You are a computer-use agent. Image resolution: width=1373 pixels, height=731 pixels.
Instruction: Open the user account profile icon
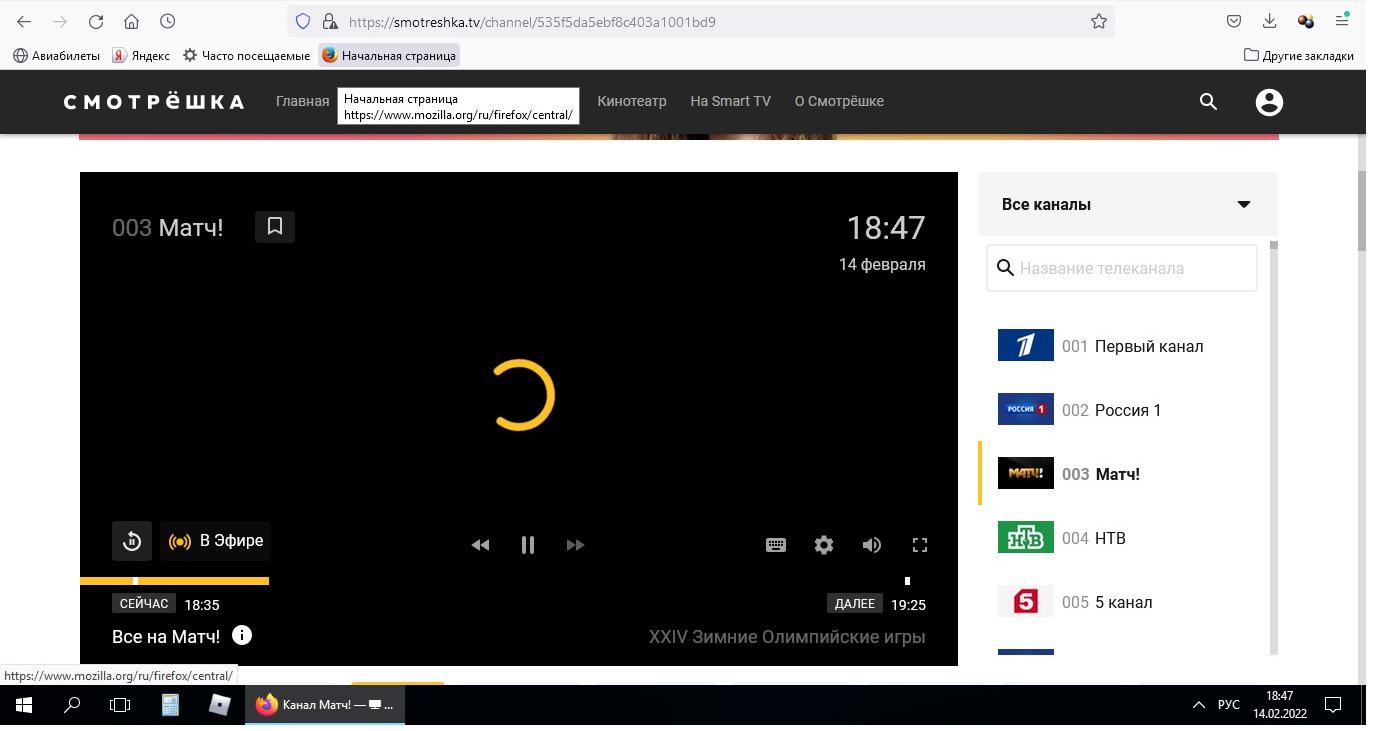click(1269, 102)
